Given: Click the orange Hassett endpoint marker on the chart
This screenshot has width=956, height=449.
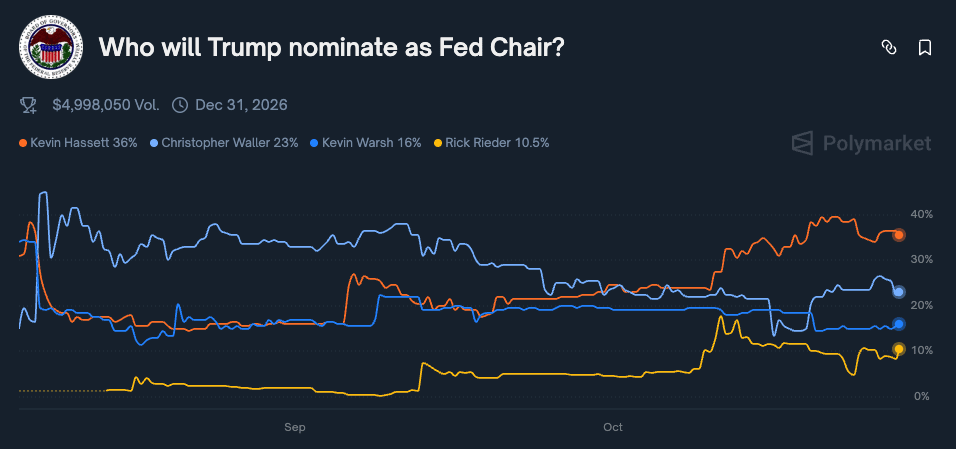Looking at the screenshot, I should click(899, 235).
